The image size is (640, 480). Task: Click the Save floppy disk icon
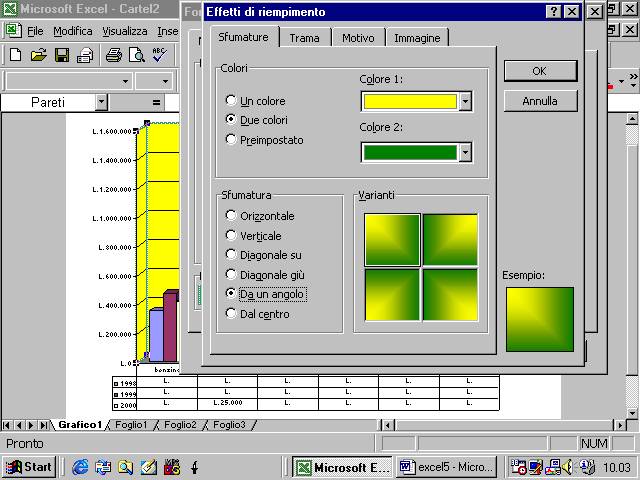62,55
